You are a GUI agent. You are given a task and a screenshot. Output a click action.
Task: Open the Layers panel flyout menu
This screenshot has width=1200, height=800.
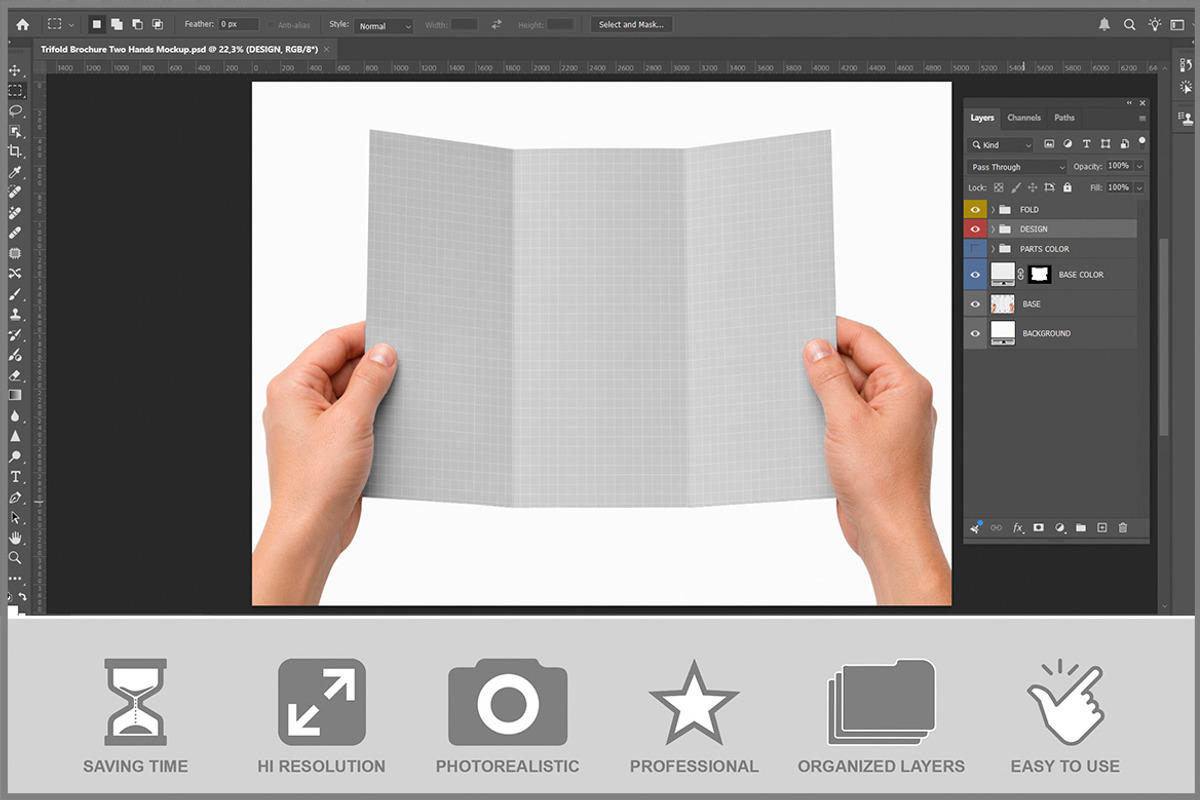click(1142, 118)
